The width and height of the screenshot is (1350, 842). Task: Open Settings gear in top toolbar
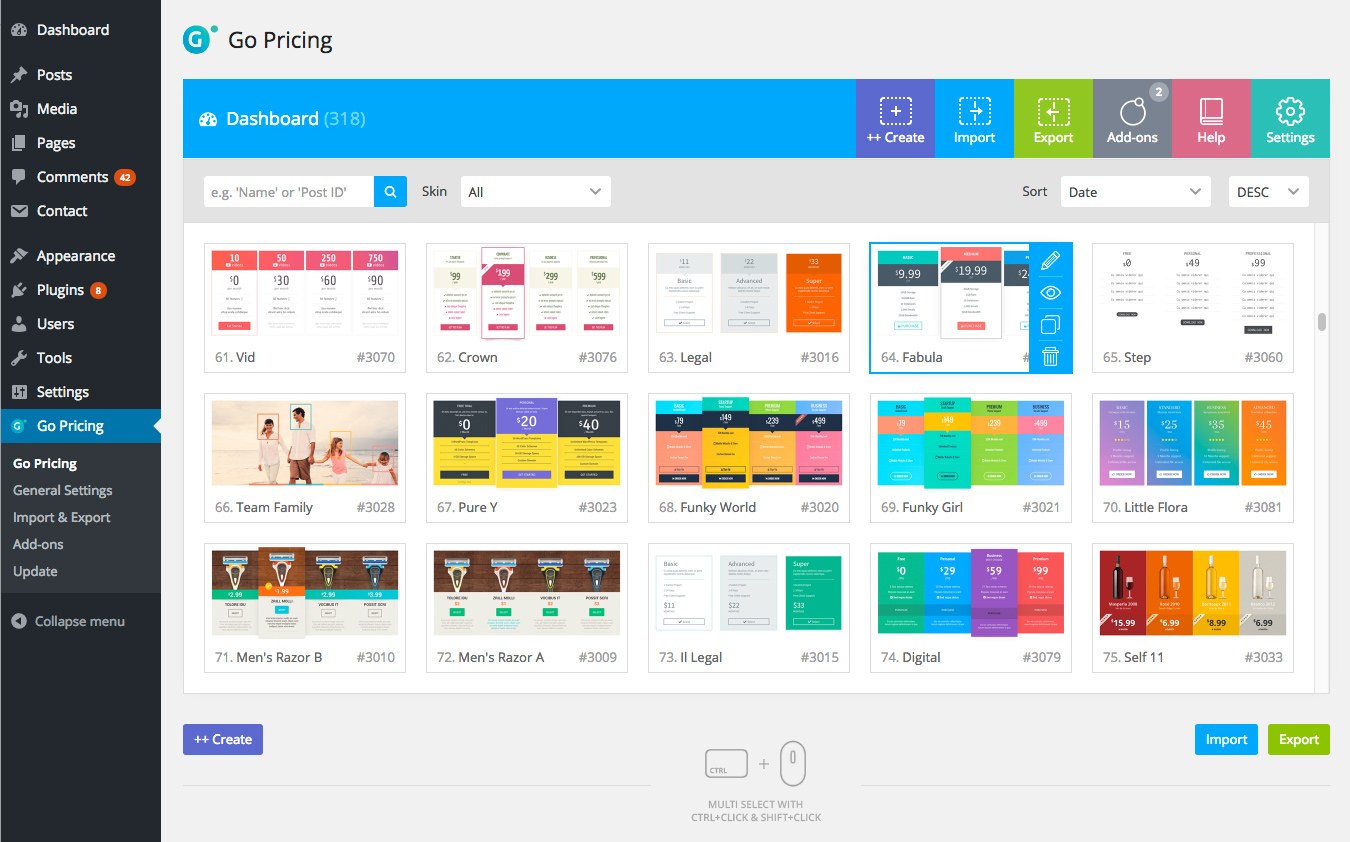[x=1290, y=119]
